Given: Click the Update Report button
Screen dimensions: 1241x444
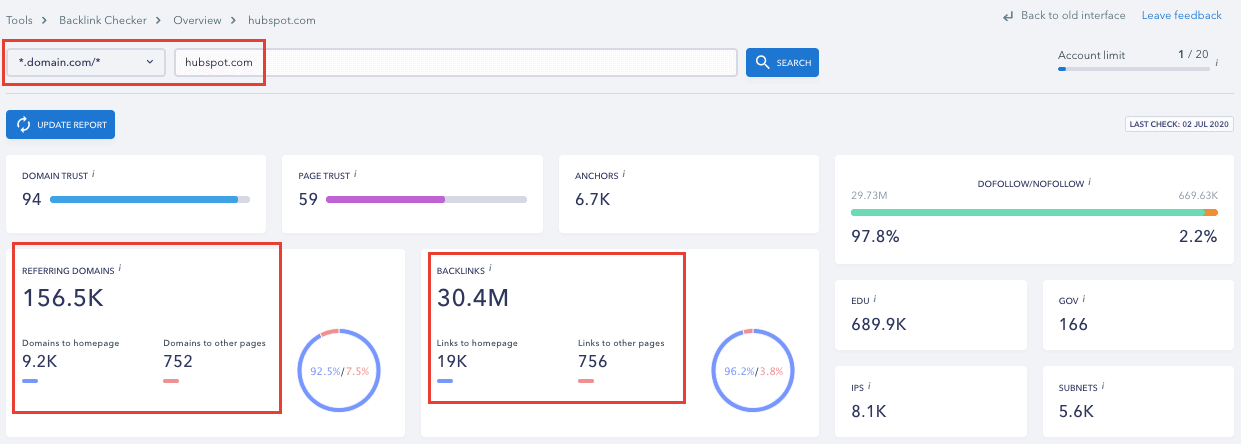Looking at the screenshot, I should (61, 125).
